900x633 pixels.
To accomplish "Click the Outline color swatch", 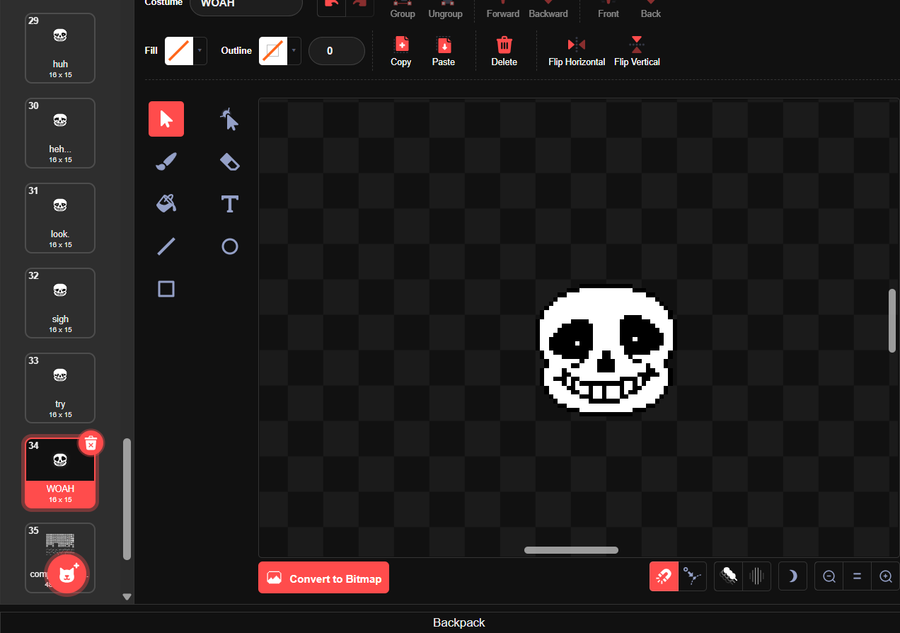I will [273, 51].
